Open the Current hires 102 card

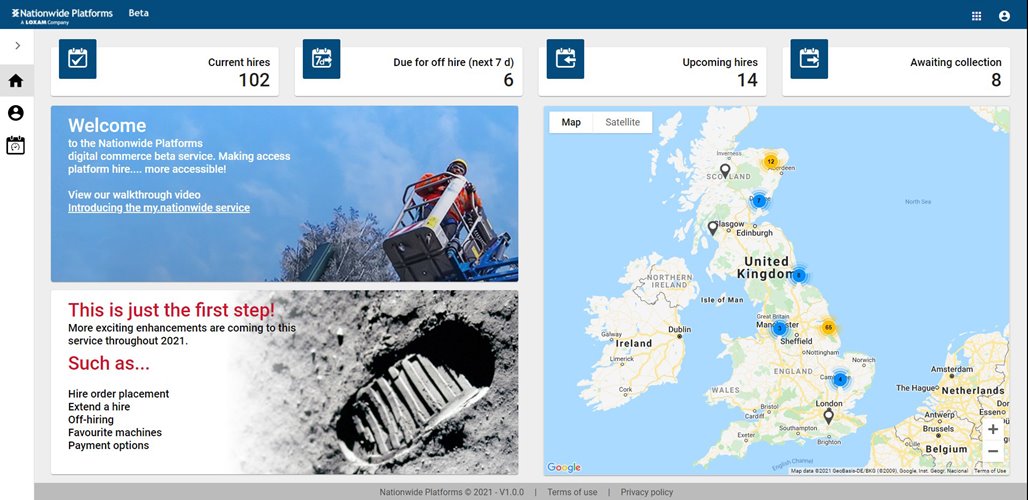[x=165, y=71]
